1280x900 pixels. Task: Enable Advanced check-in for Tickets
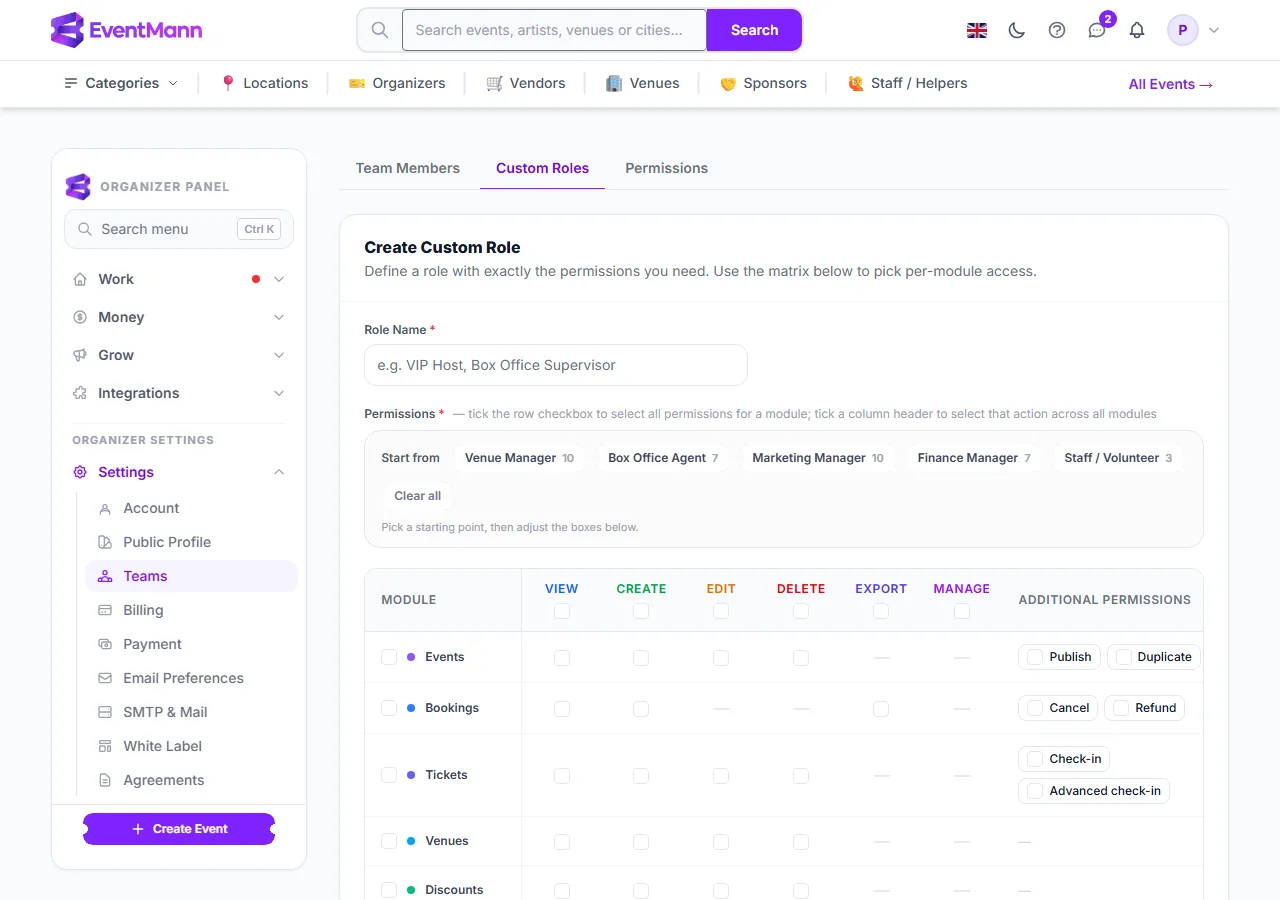(x=1094, y=791)
